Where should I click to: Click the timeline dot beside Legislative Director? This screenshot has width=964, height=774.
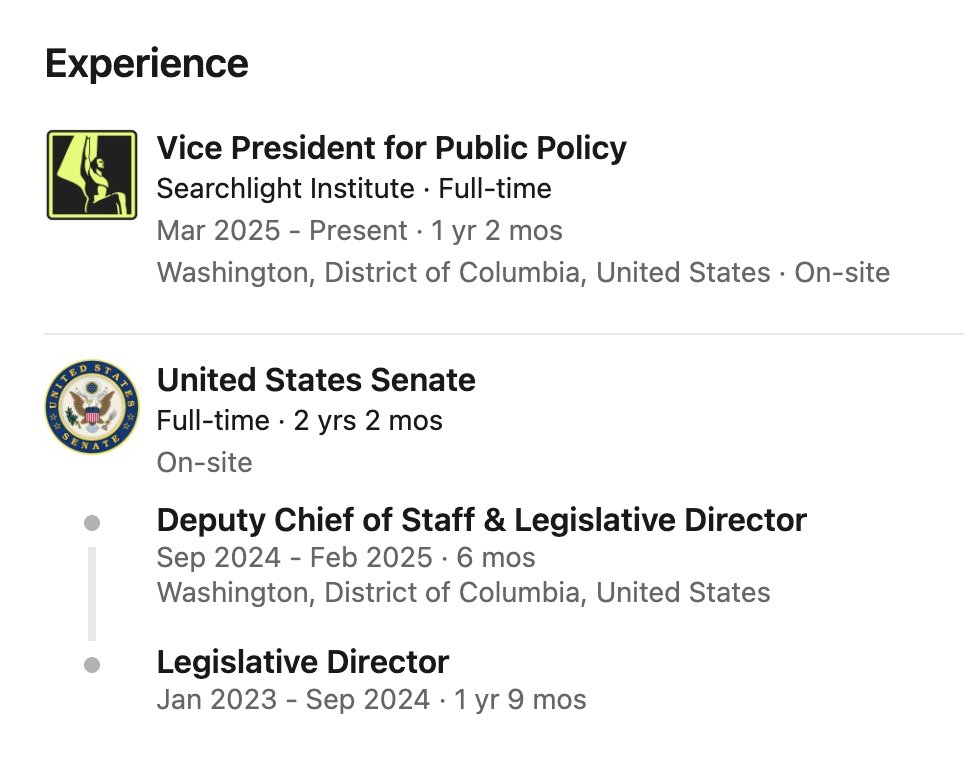tap(92, 665)
